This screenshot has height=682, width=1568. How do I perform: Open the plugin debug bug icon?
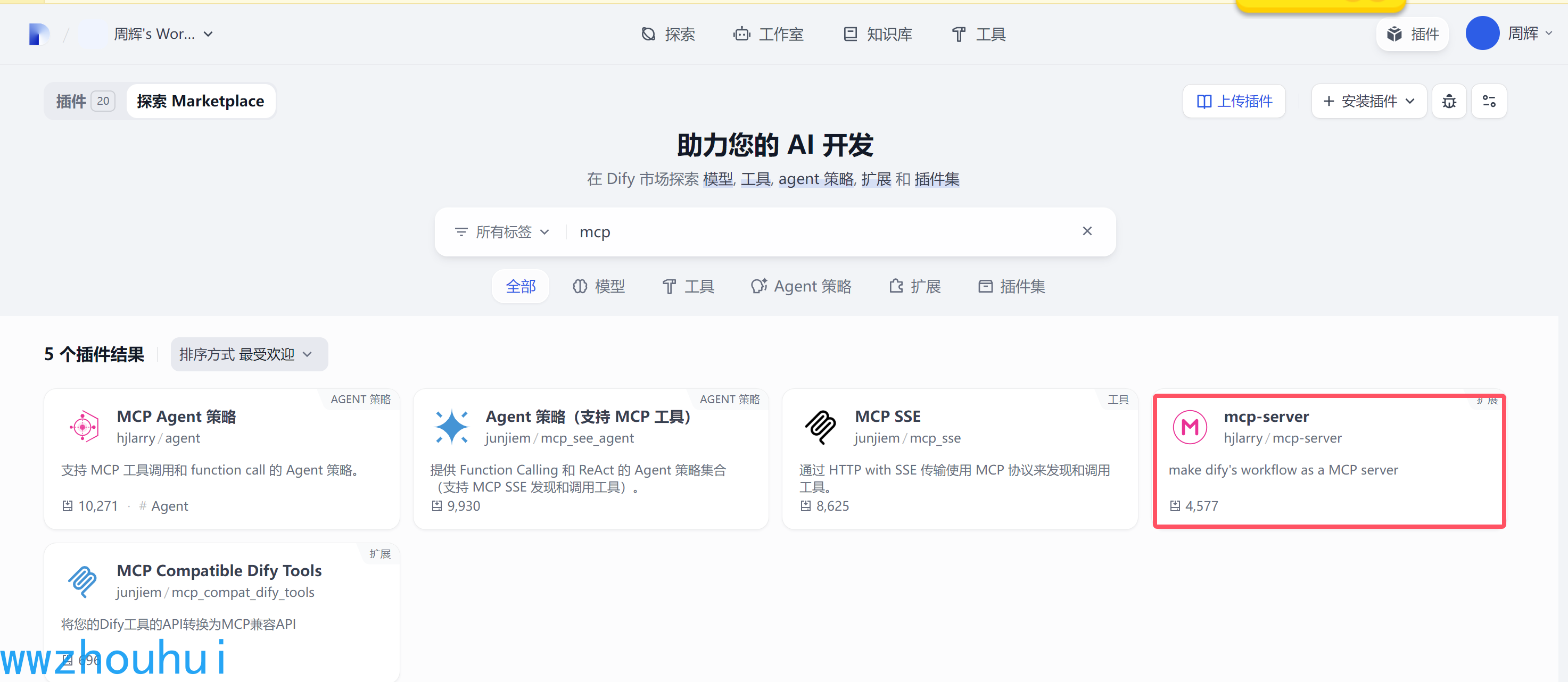click(1449, 101)
